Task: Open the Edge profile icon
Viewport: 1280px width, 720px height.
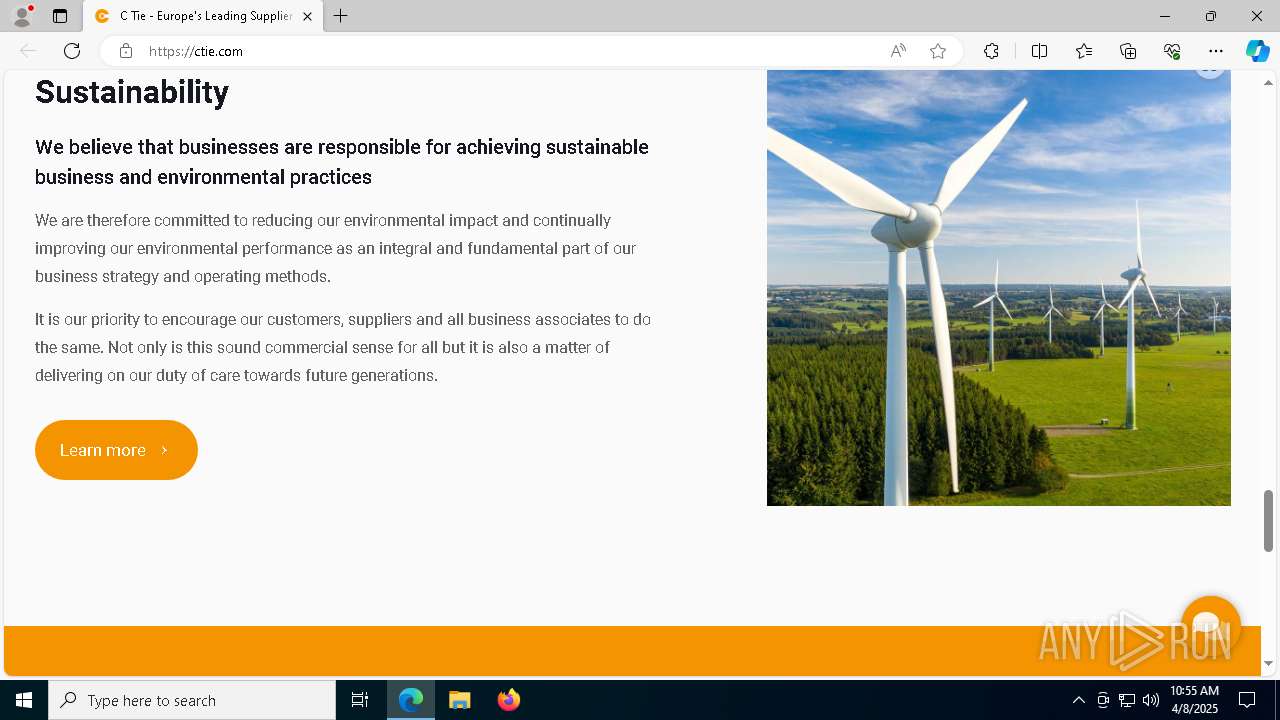Action: [22, 16]
